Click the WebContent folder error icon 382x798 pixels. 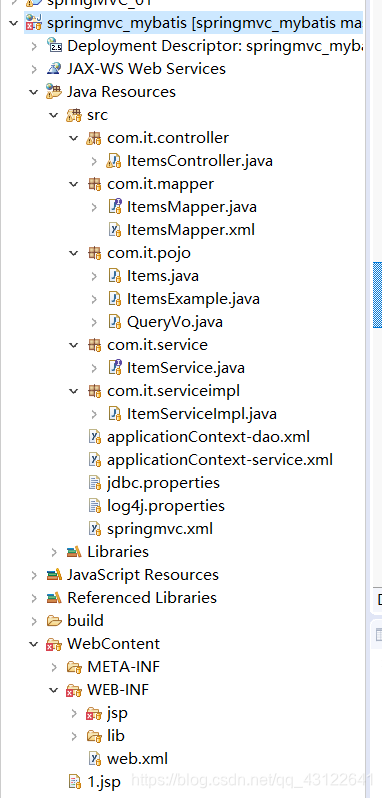(54, 644)
